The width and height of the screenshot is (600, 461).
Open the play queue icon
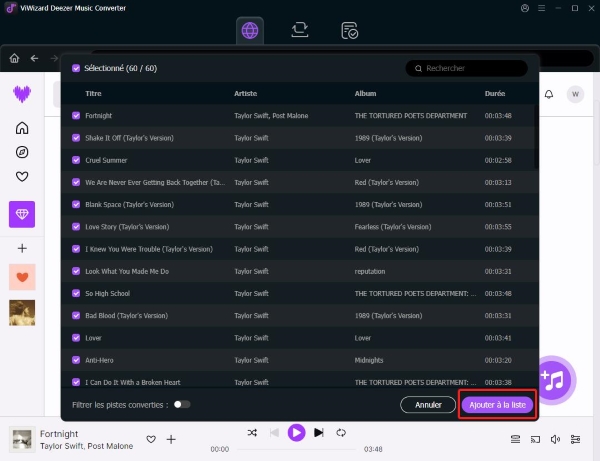515,439
